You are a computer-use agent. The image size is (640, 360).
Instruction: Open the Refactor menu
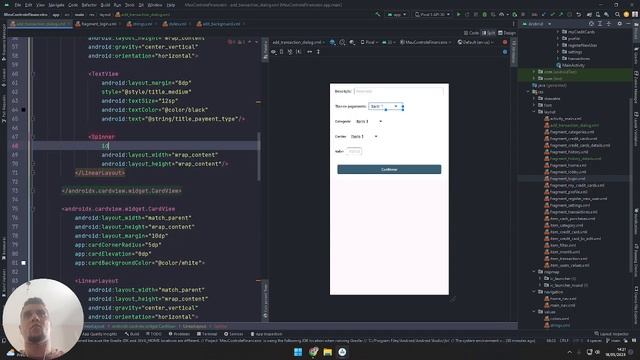click(x=89, y=5)
